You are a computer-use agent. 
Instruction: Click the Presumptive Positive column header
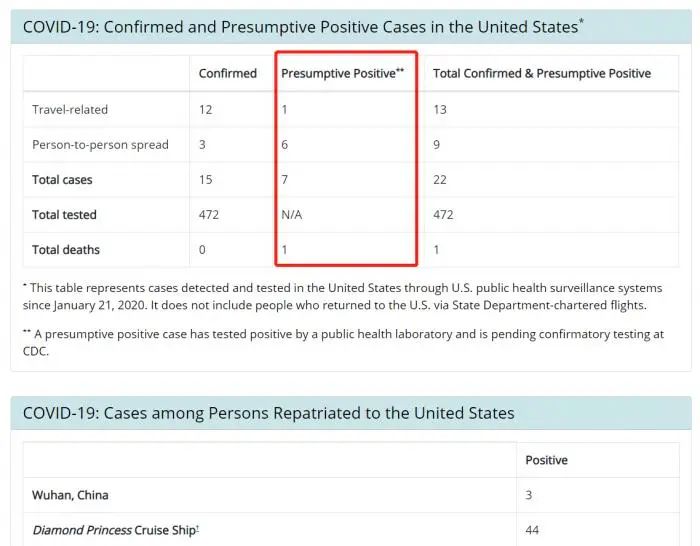[x=338, y=73]
